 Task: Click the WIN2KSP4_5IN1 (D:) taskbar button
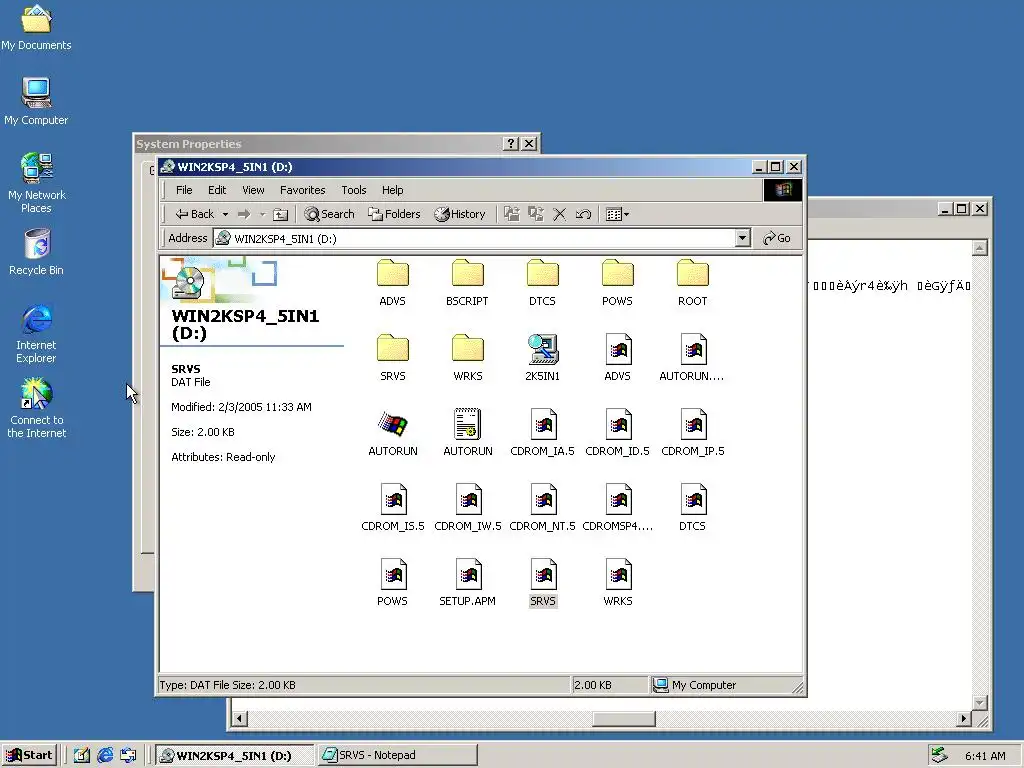click(236, 756)
